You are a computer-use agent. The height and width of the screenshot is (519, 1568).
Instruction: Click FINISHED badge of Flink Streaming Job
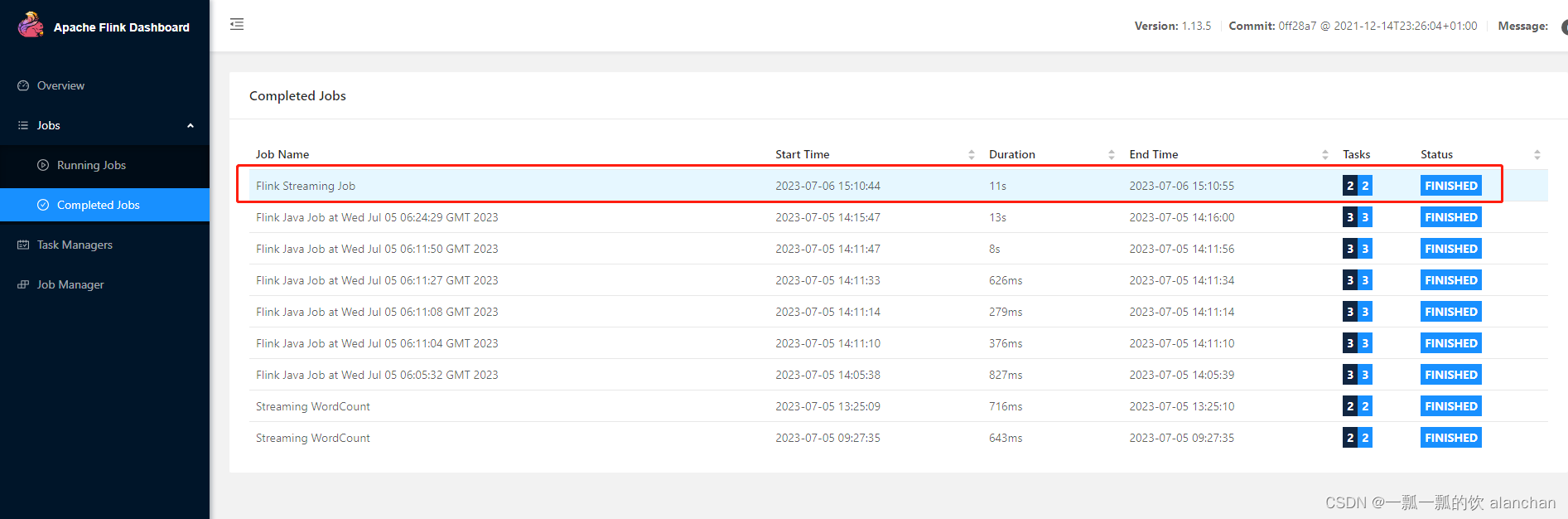click(x=1450, y=186)
